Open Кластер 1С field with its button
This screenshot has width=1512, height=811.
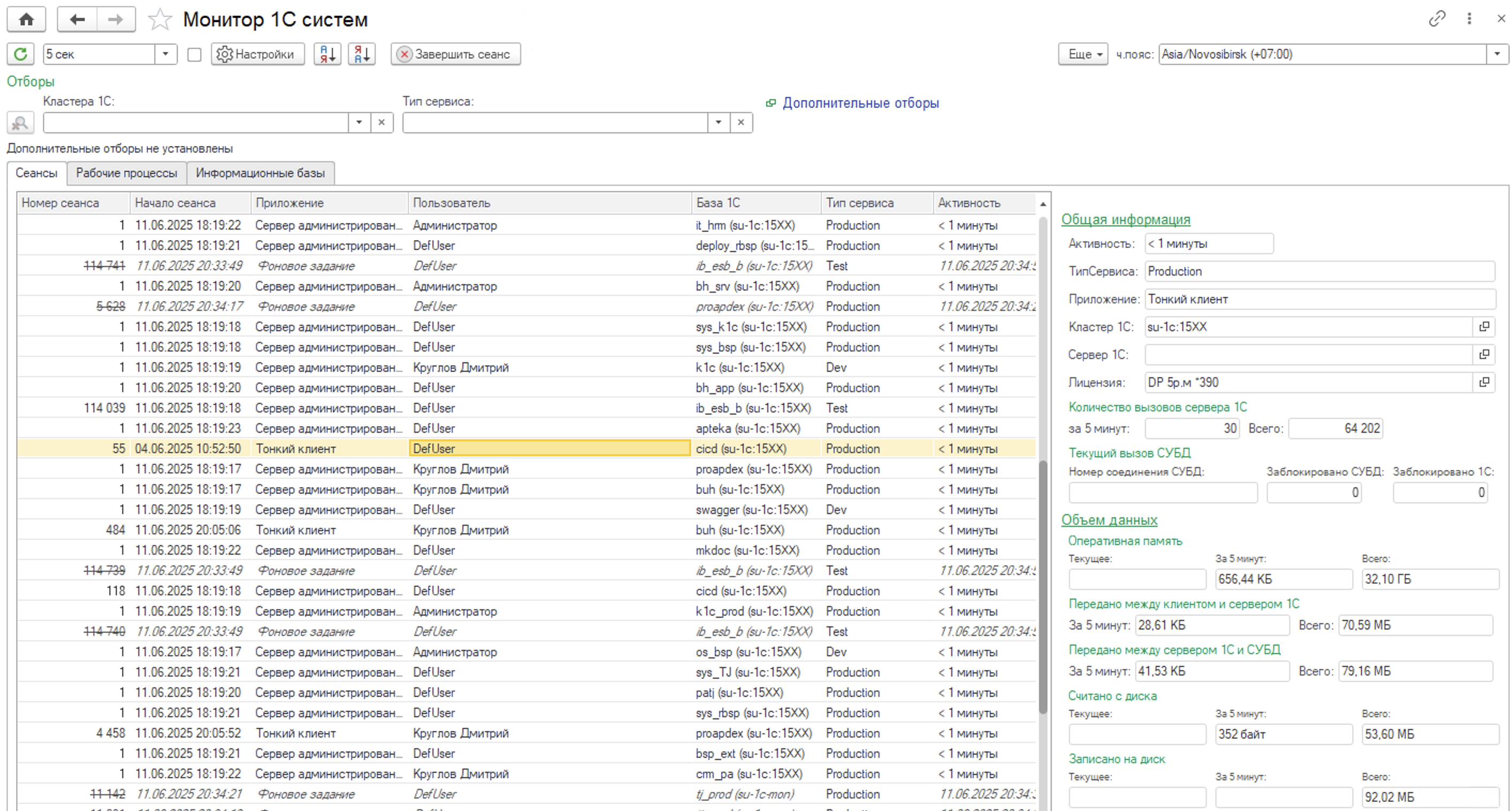1484,327
